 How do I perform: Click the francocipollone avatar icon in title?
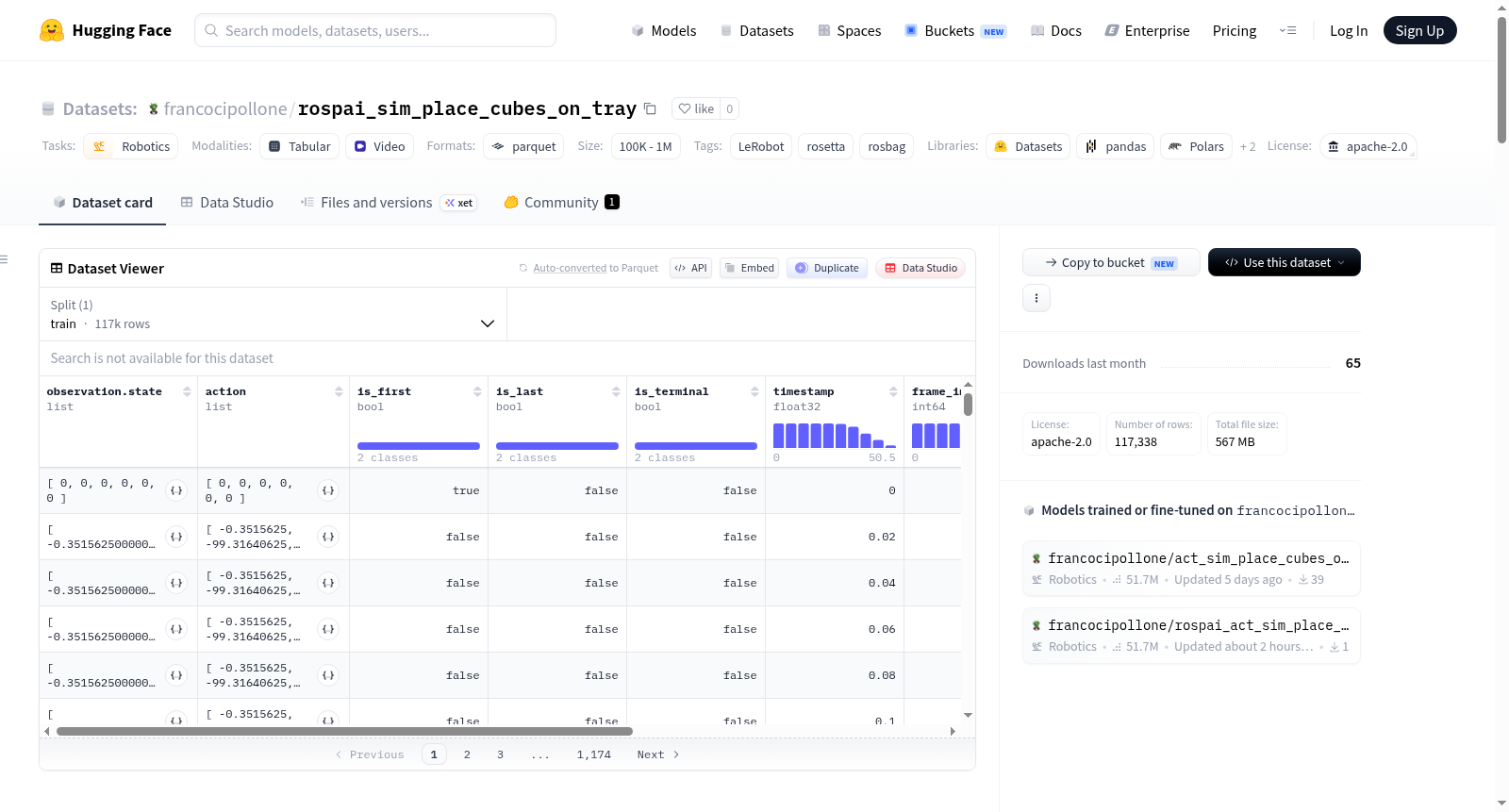[x=154, y=109]
